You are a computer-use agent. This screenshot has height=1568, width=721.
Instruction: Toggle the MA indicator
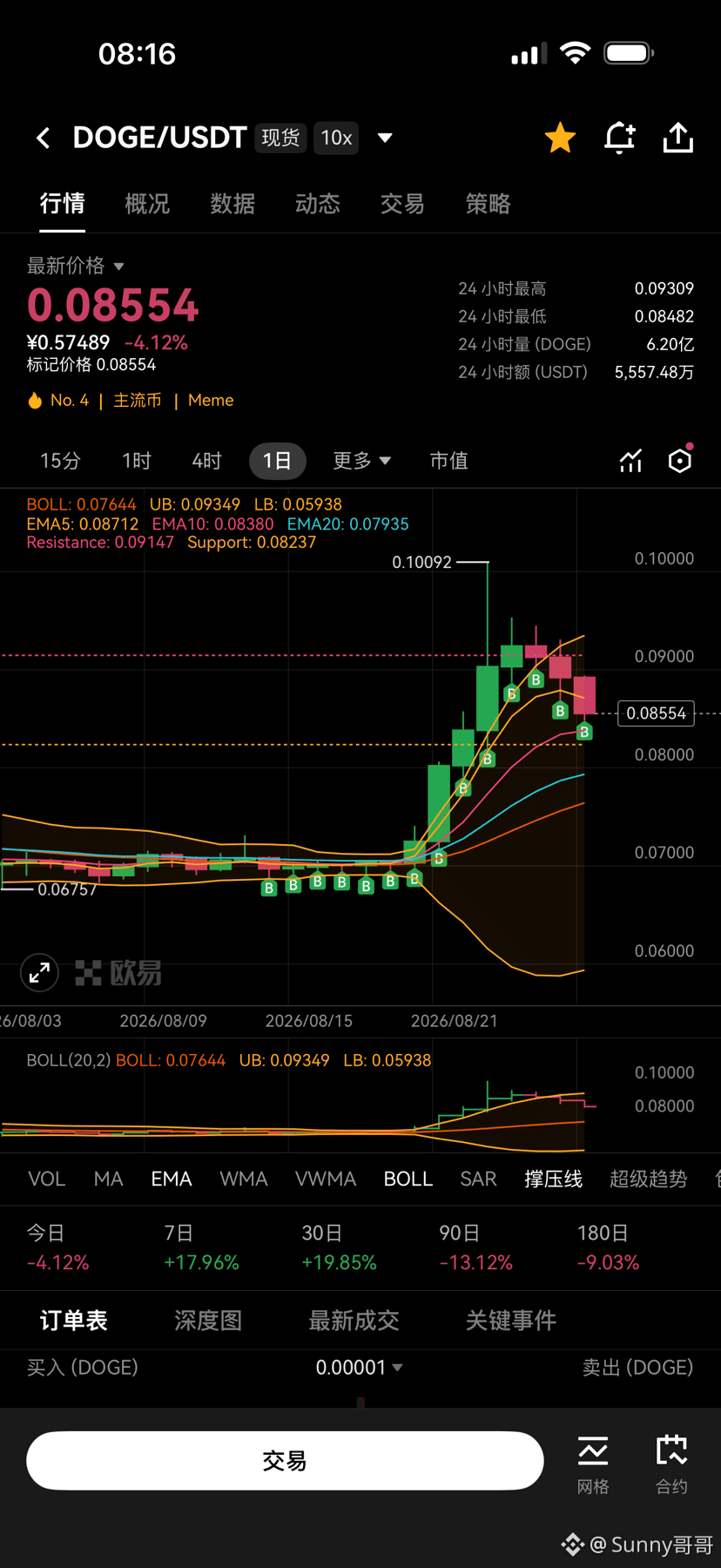click(108, 1179)
